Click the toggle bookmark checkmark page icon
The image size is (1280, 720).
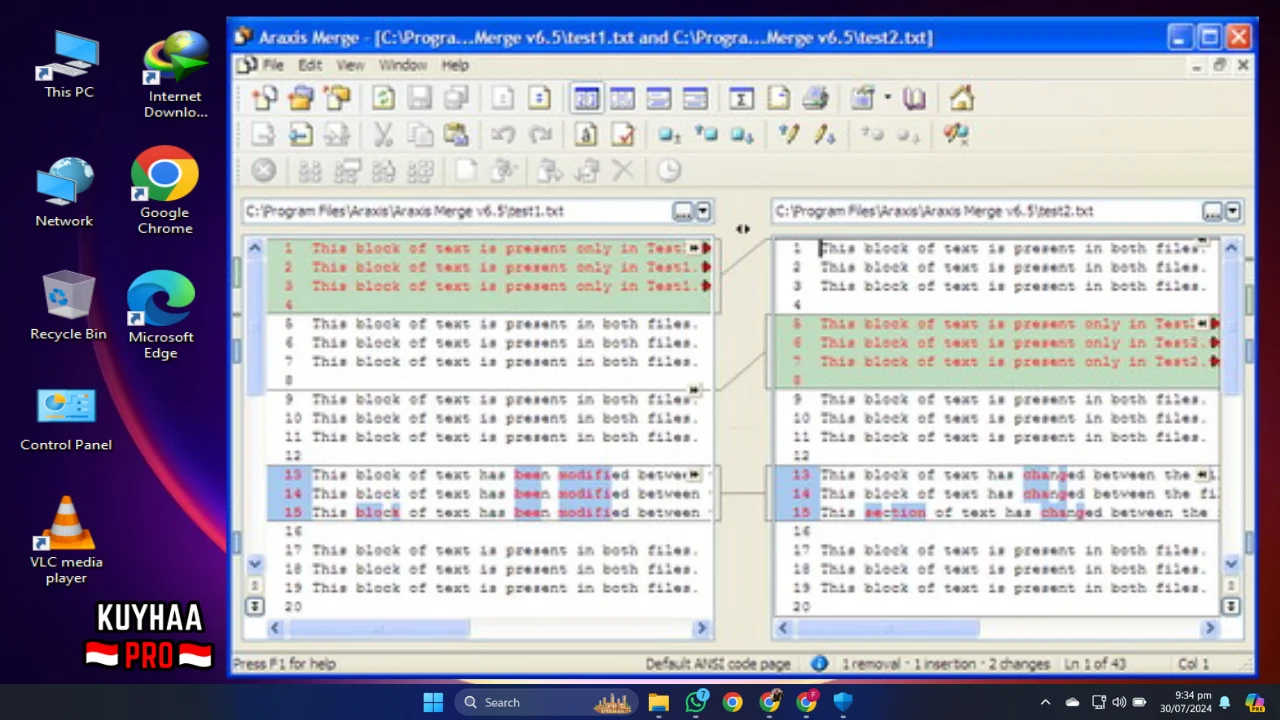(623, 134)
